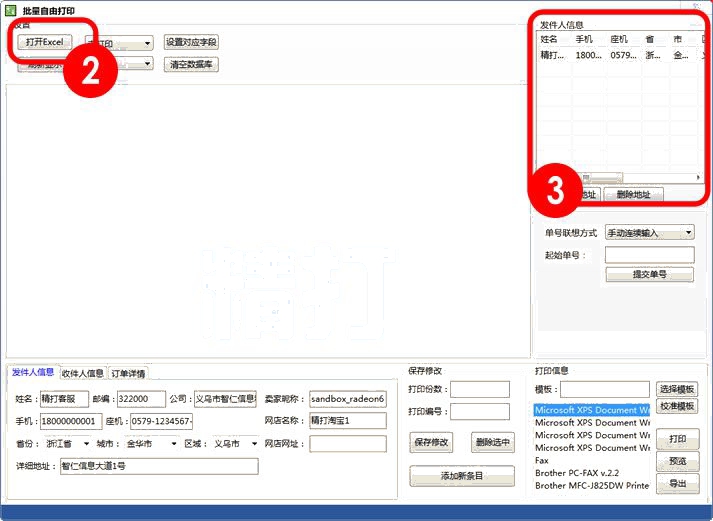Click 删除选中 button

492,442
